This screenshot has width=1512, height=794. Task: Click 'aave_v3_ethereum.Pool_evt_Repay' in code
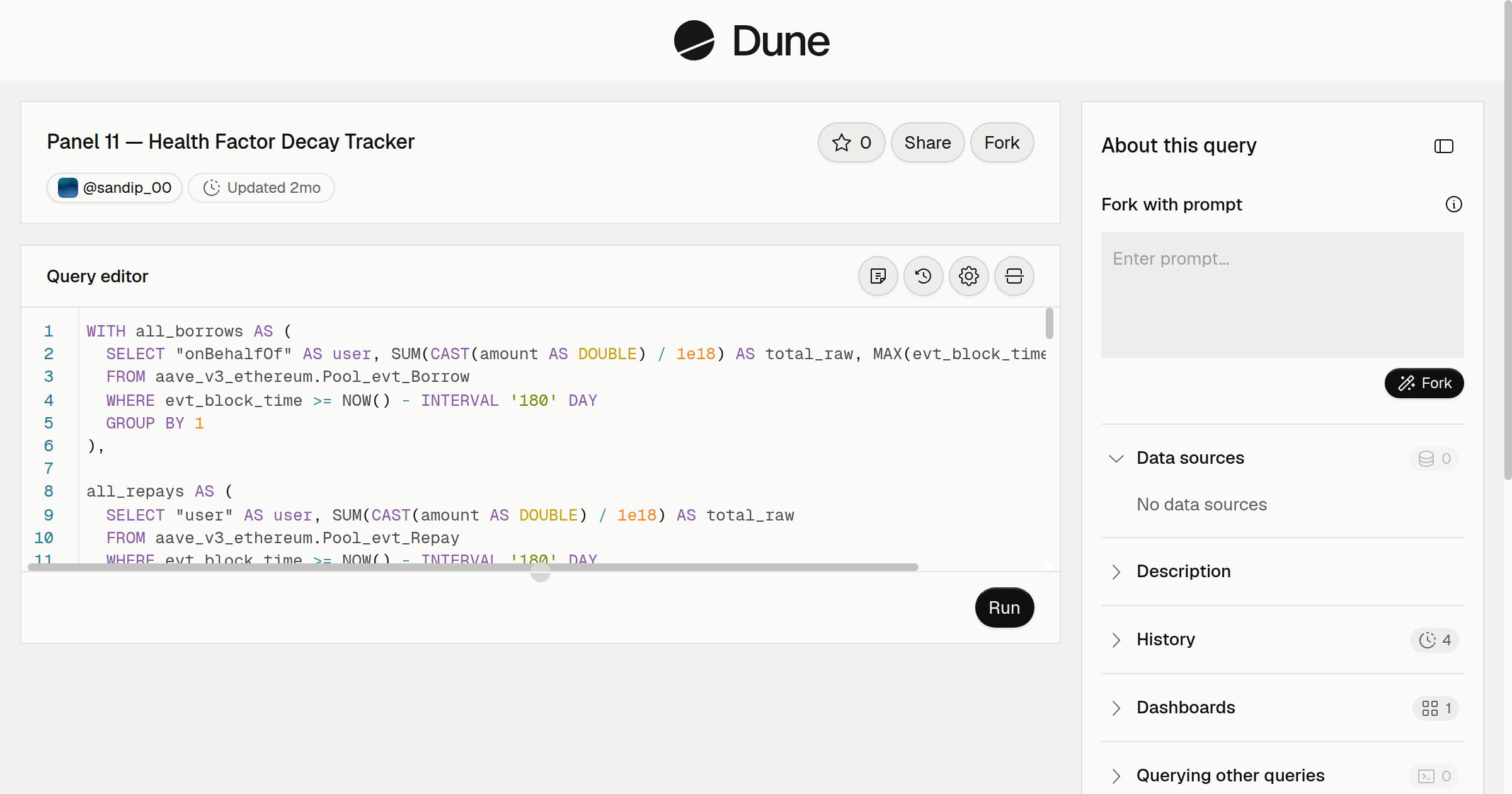pyautogui.click(x=307, y=538)
